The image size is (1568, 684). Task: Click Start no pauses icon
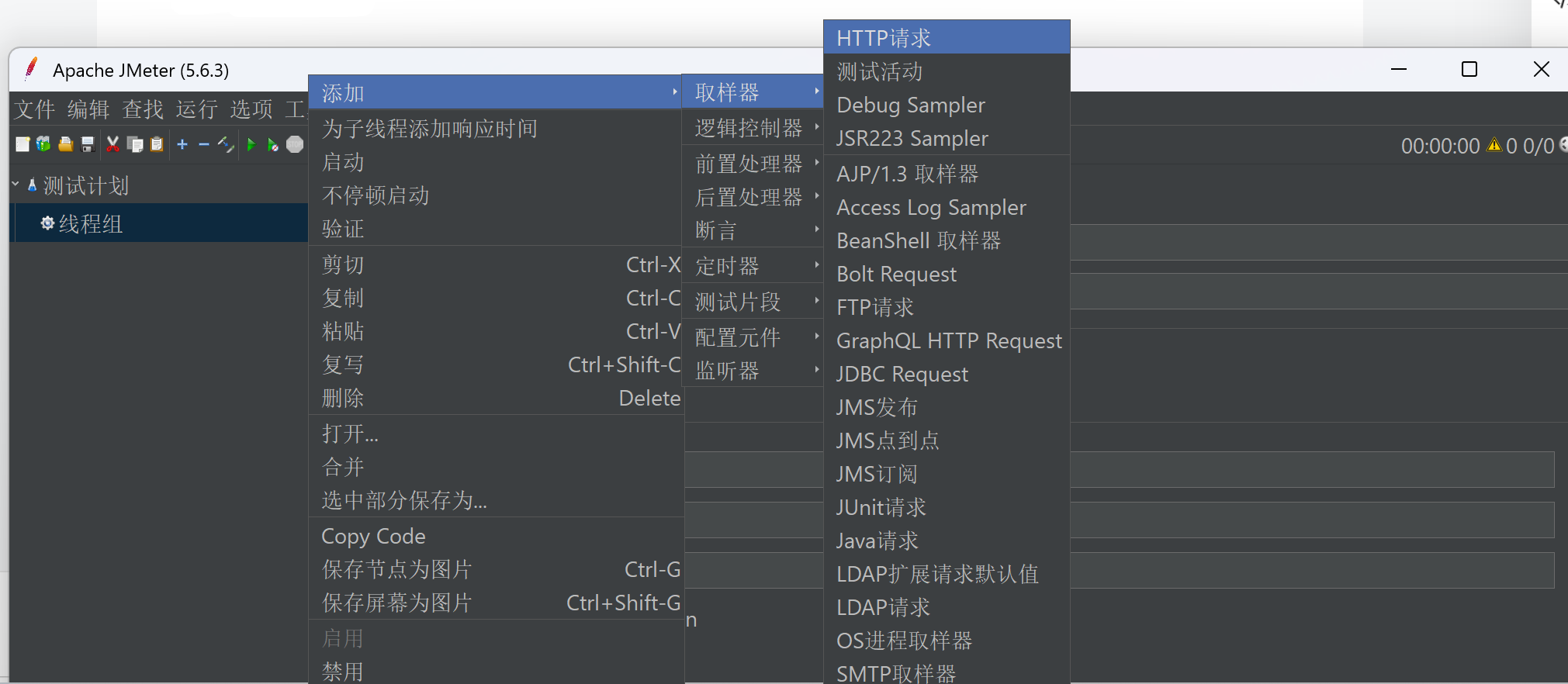click(272, 144)
